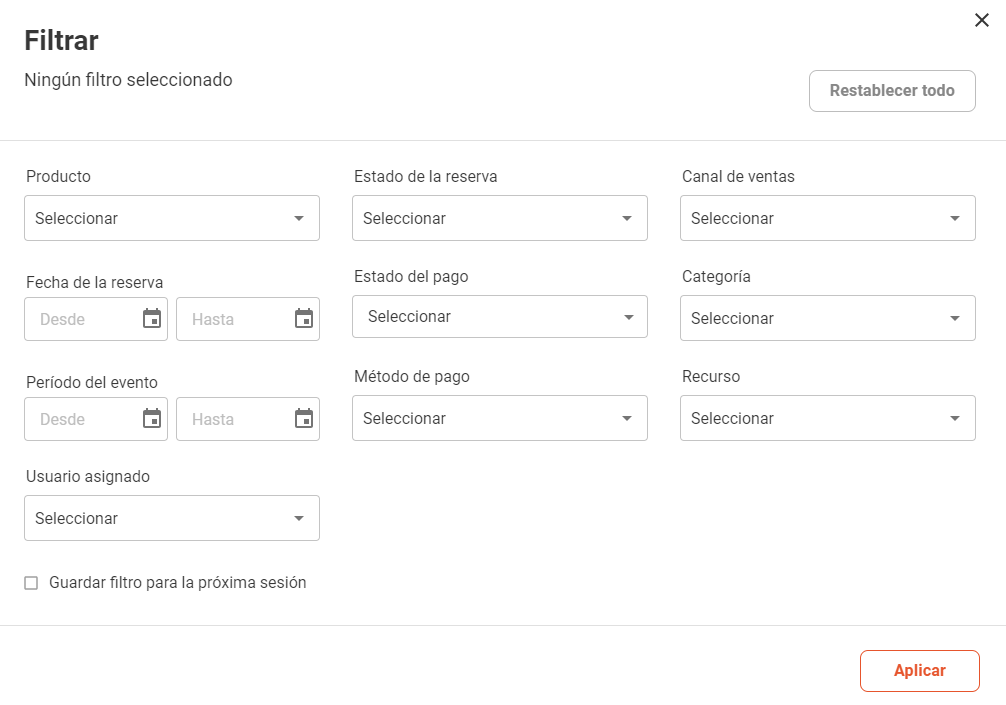Focus the Fecha de la reserva Desde field
This screenshot has height=705, width=1006.
click(x=82, y=319)
